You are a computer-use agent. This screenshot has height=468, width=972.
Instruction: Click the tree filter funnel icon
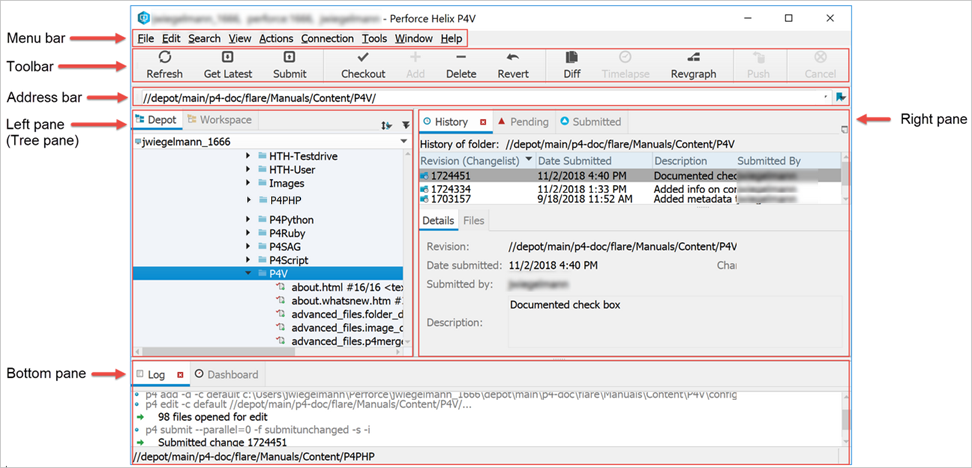(405, 125)
